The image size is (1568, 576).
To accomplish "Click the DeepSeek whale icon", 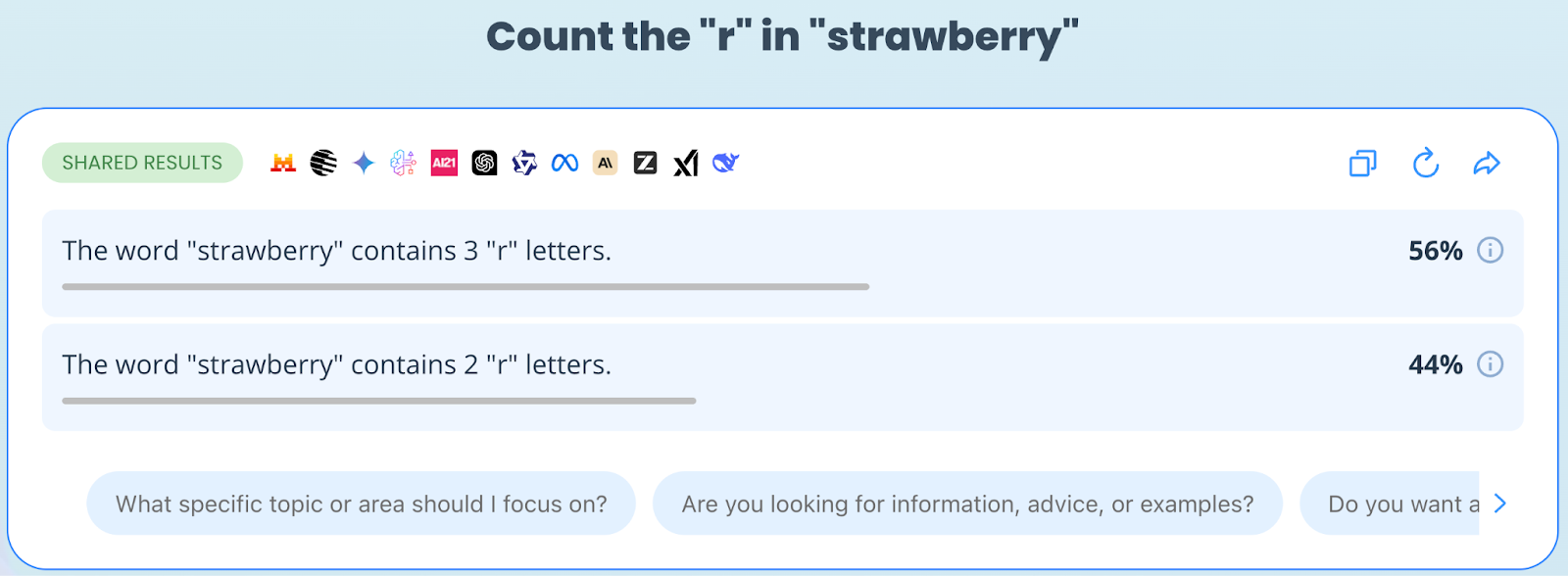I will 725,164.
